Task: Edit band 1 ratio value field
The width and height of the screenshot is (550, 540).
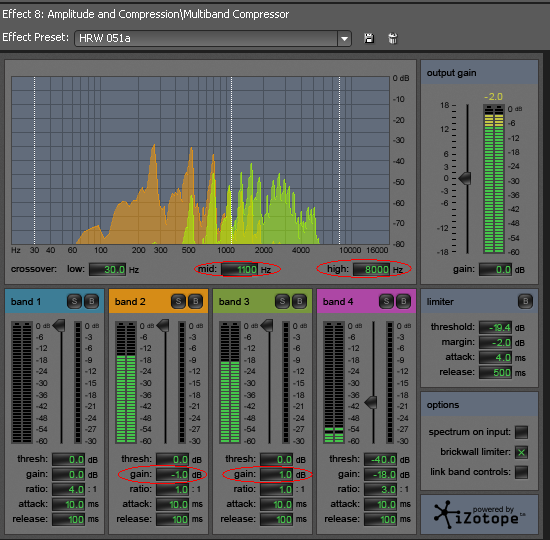Action: pos(68,489)
